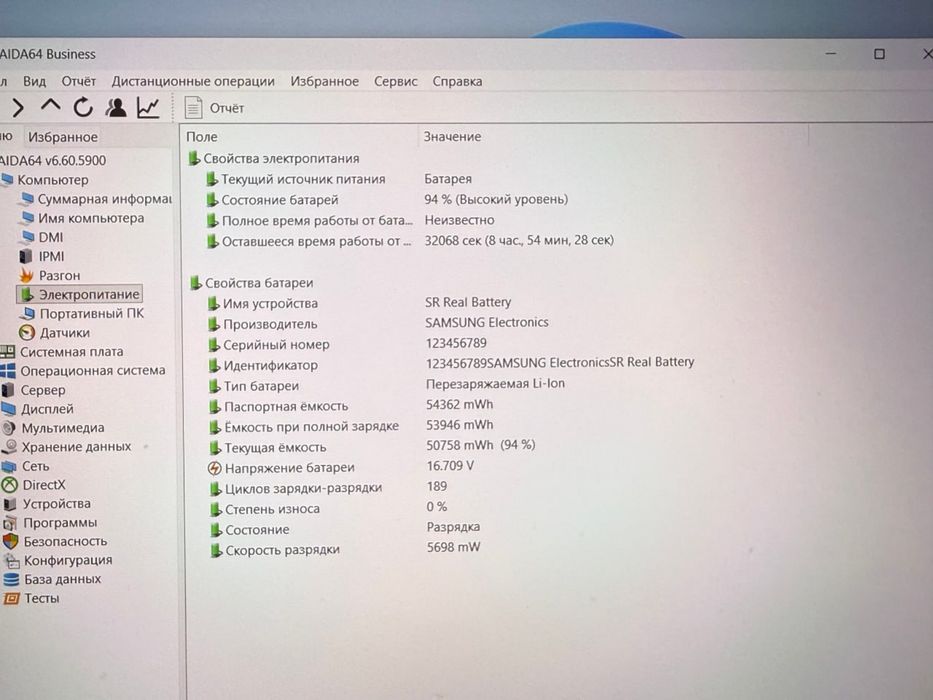Click the 54362 mWh value
The width and height of the screenshot is (933, 700).
pos(459,405)
